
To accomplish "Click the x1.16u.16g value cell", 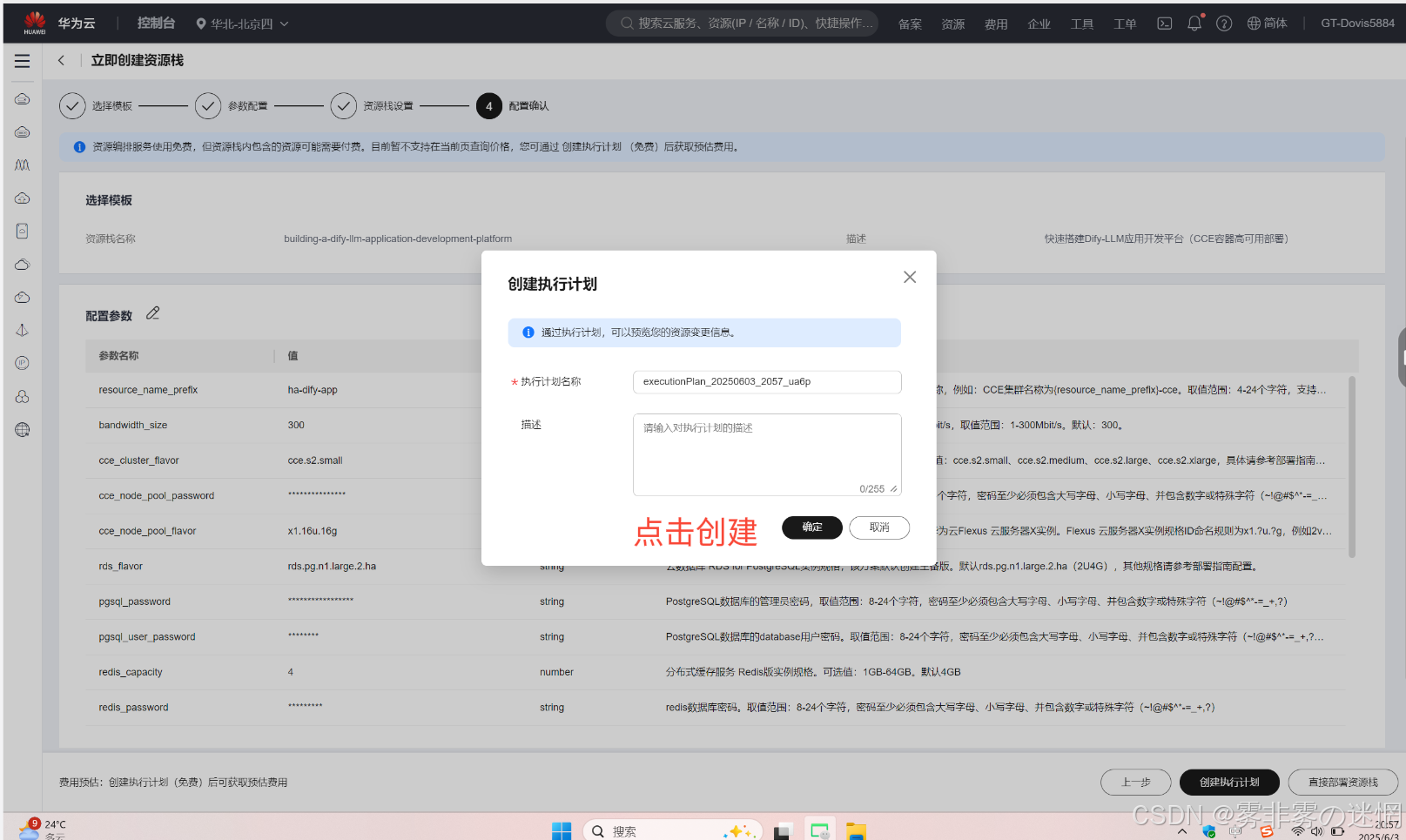I will [x=313, y=531].
